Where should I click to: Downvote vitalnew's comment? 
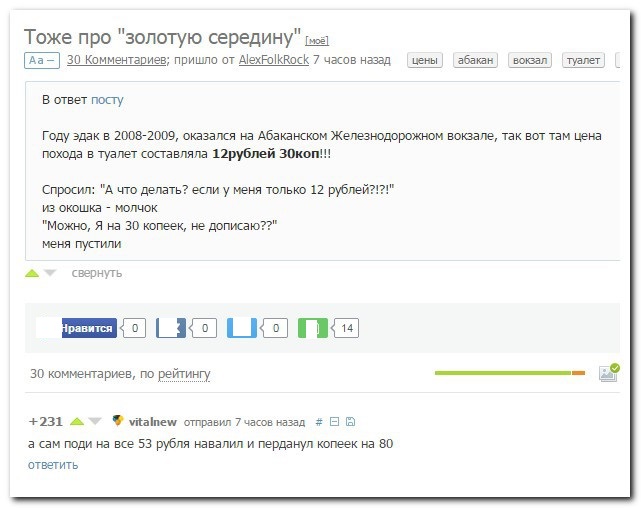pos(95,421)
